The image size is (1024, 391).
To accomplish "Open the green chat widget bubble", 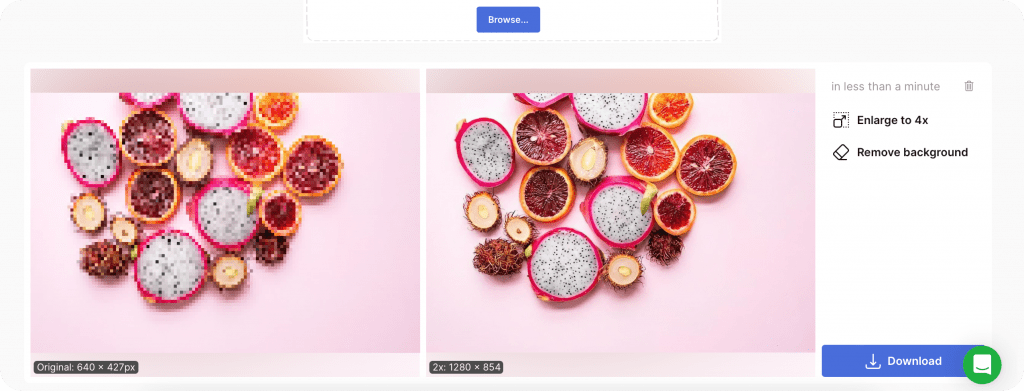I will pos(982,365).
